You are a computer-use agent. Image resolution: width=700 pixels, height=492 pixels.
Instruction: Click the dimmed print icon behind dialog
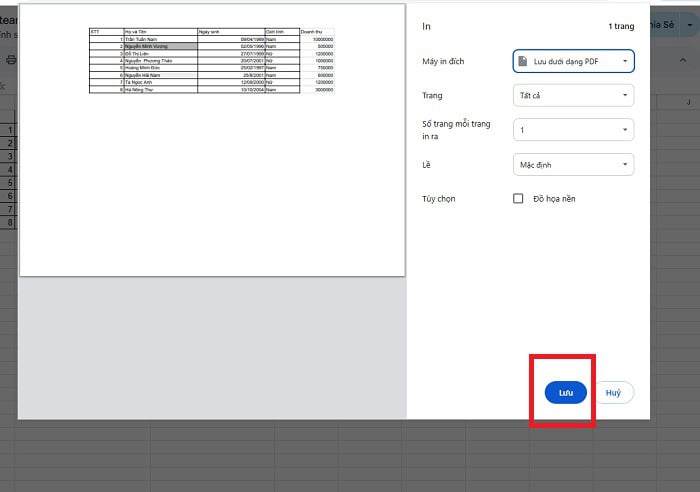pyautogui.click(x=10, y=60)
